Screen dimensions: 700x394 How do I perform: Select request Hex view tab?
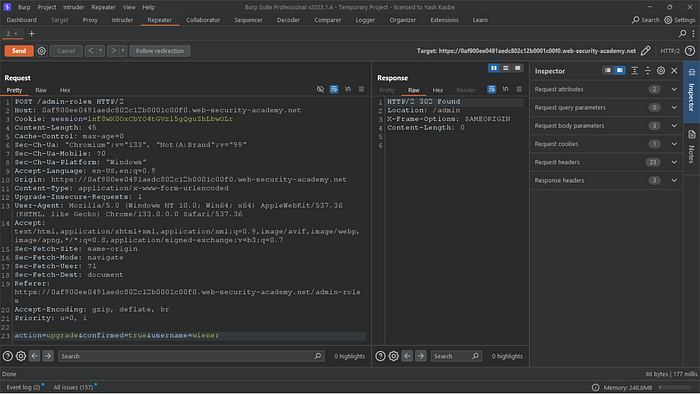(x=65, y=90)
